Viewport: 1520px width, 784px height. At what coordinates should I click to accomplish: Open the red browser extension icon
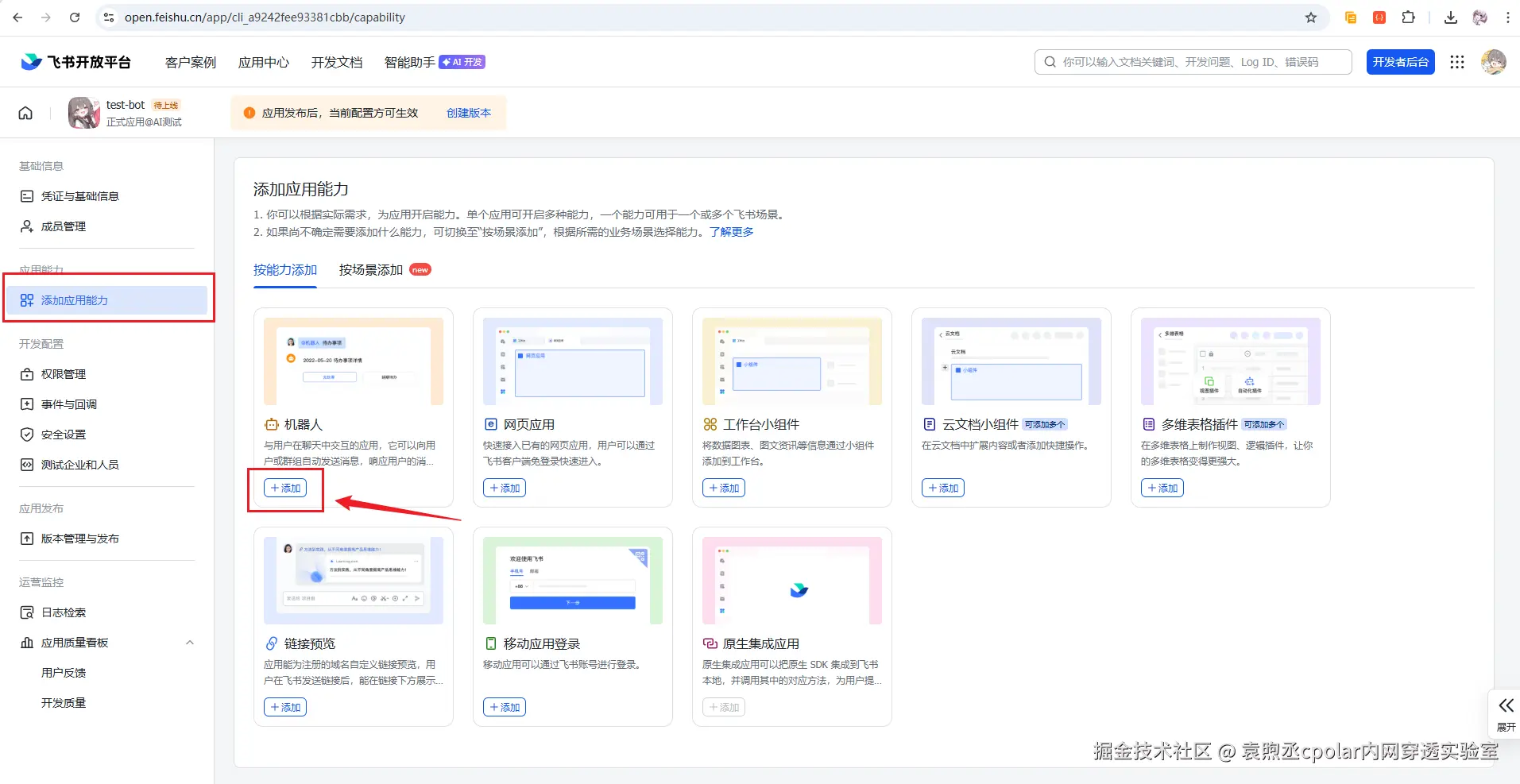[x=1379, y=17]
